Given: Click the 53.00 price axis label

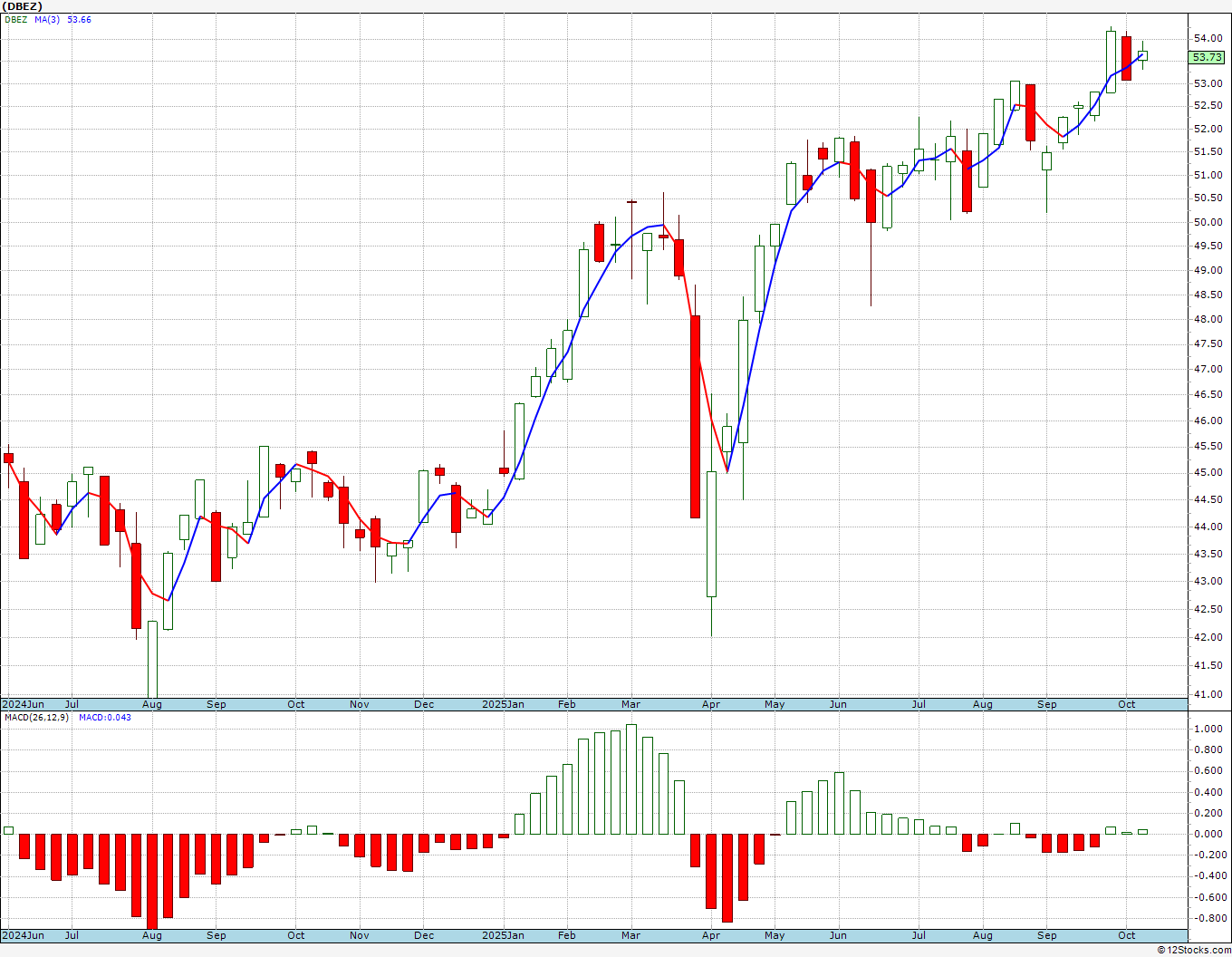Looking at the screenshot, I should click(x=1208, y=83).
